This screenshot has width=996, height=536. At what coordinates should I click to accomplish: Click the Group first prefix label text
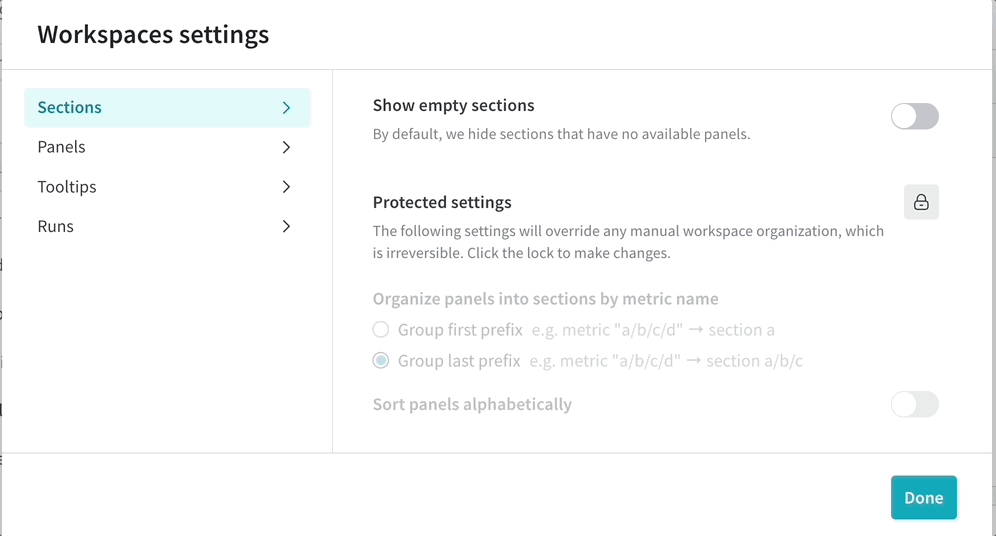[460, 330]
